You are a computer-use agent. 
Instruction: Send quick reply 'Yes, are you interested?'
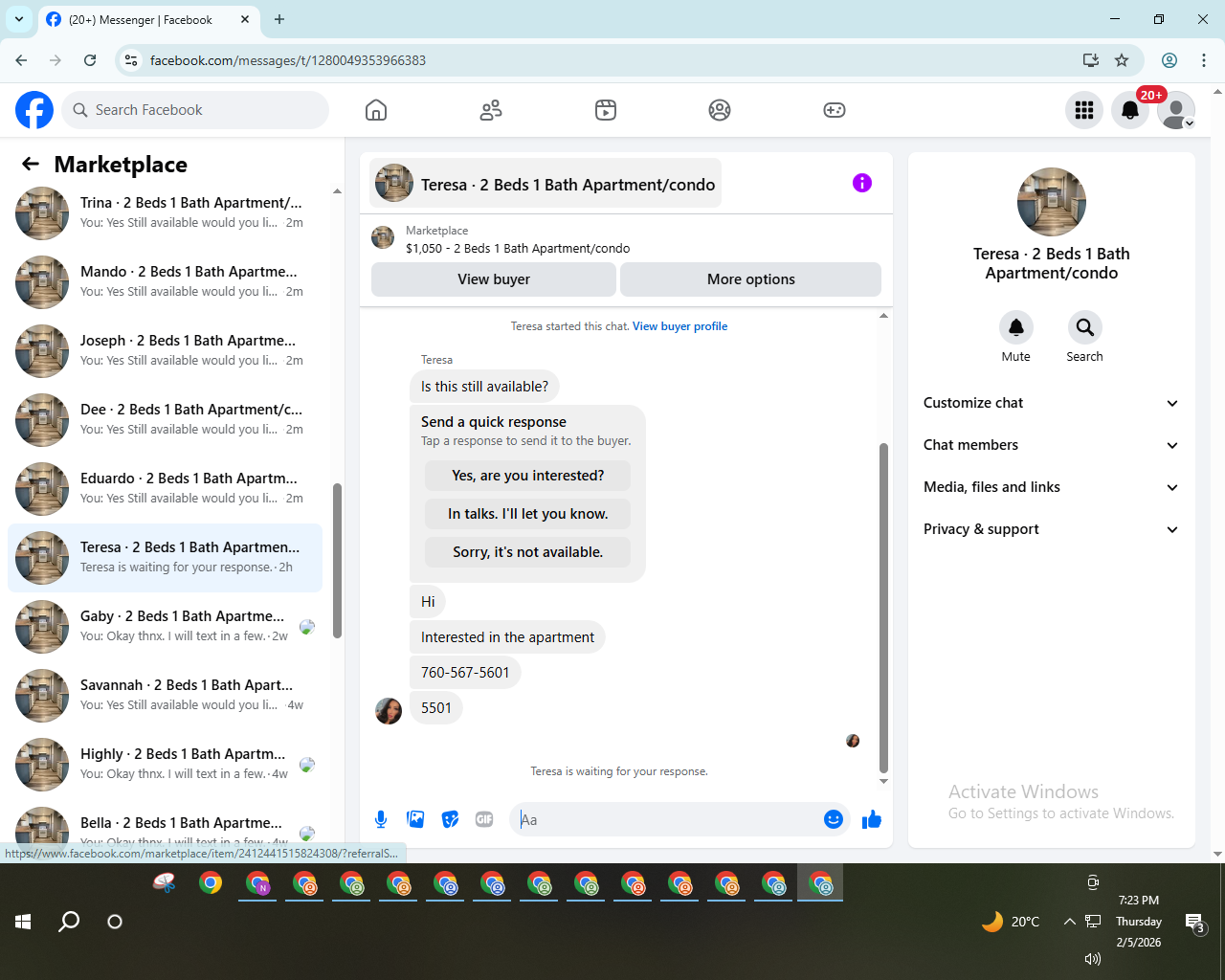528,476
